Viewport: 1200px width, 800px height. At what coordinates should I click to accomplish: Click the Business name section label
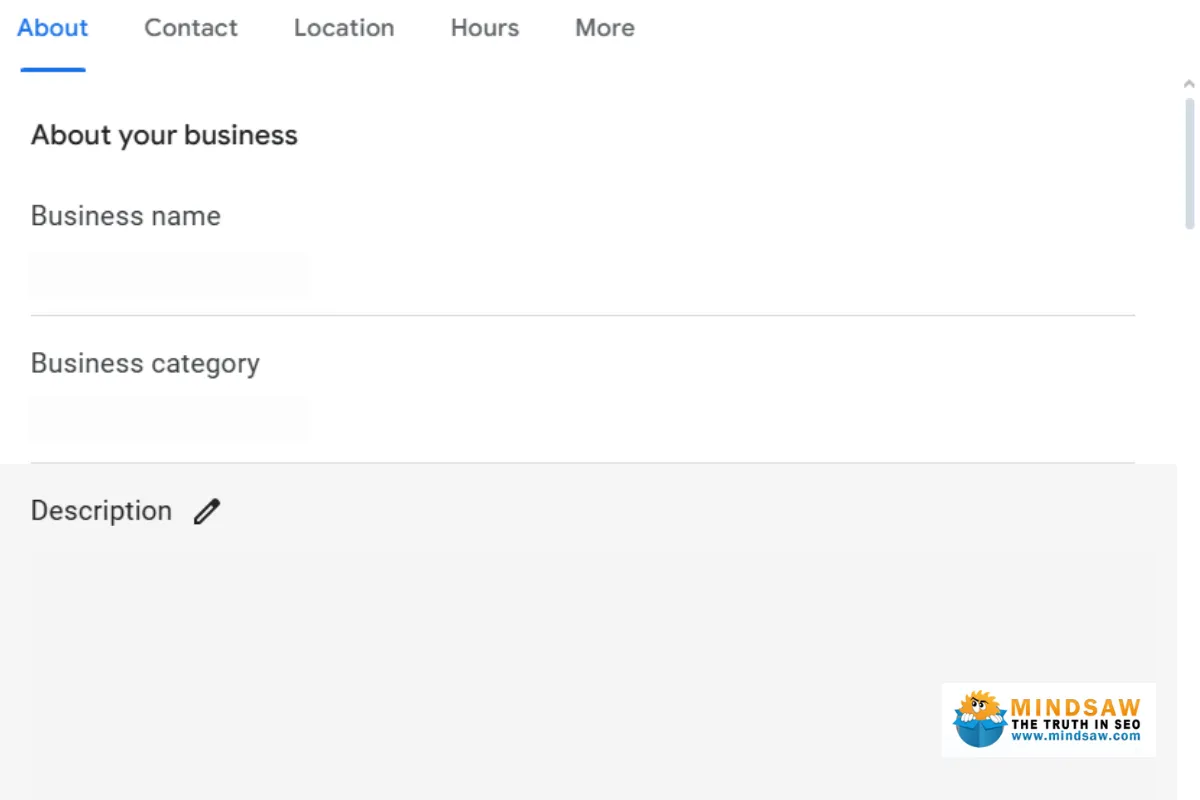tap(125, 215)
